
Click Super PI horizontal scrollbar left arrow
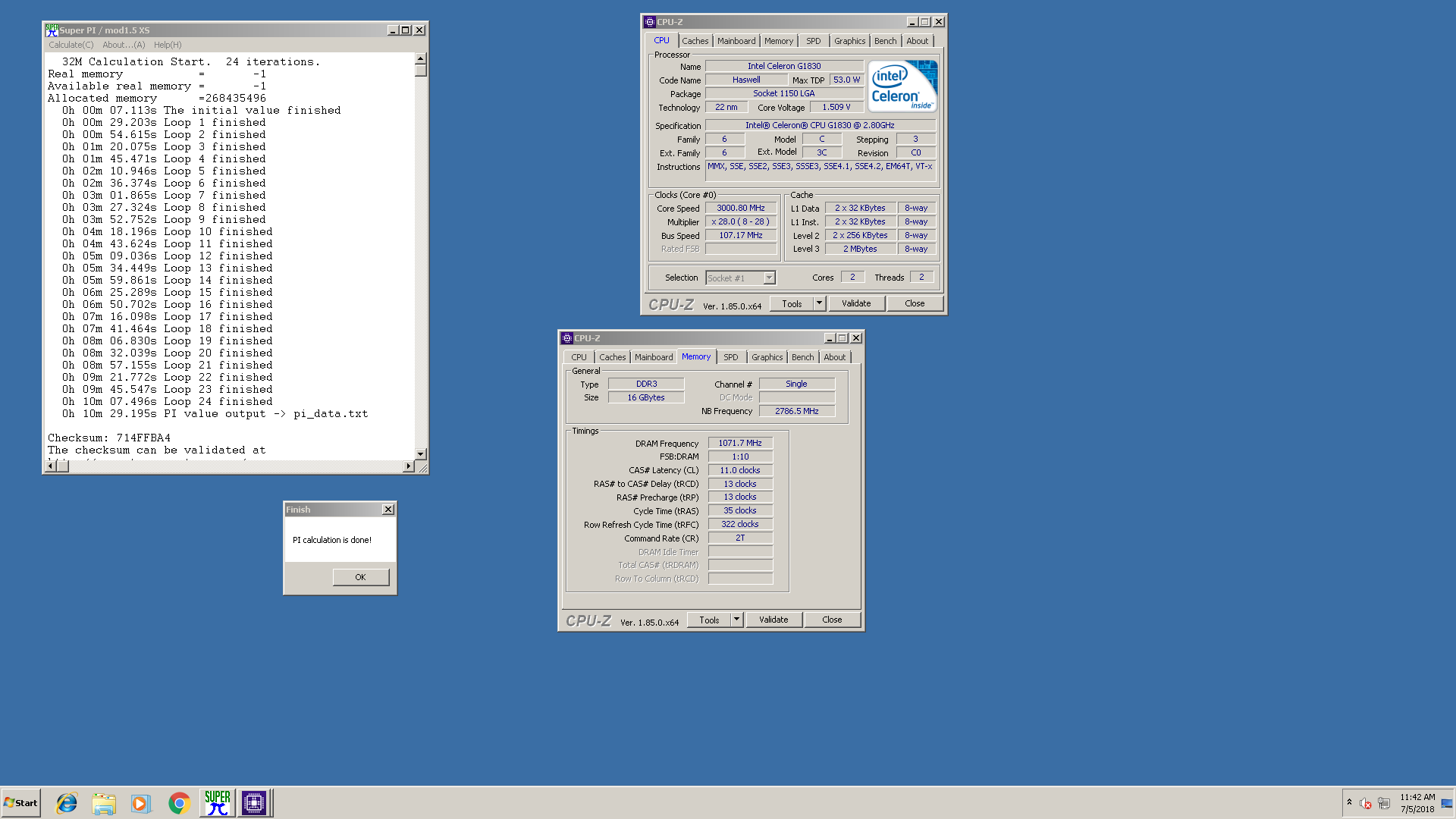pyautogui.click(x=51, y=466)
